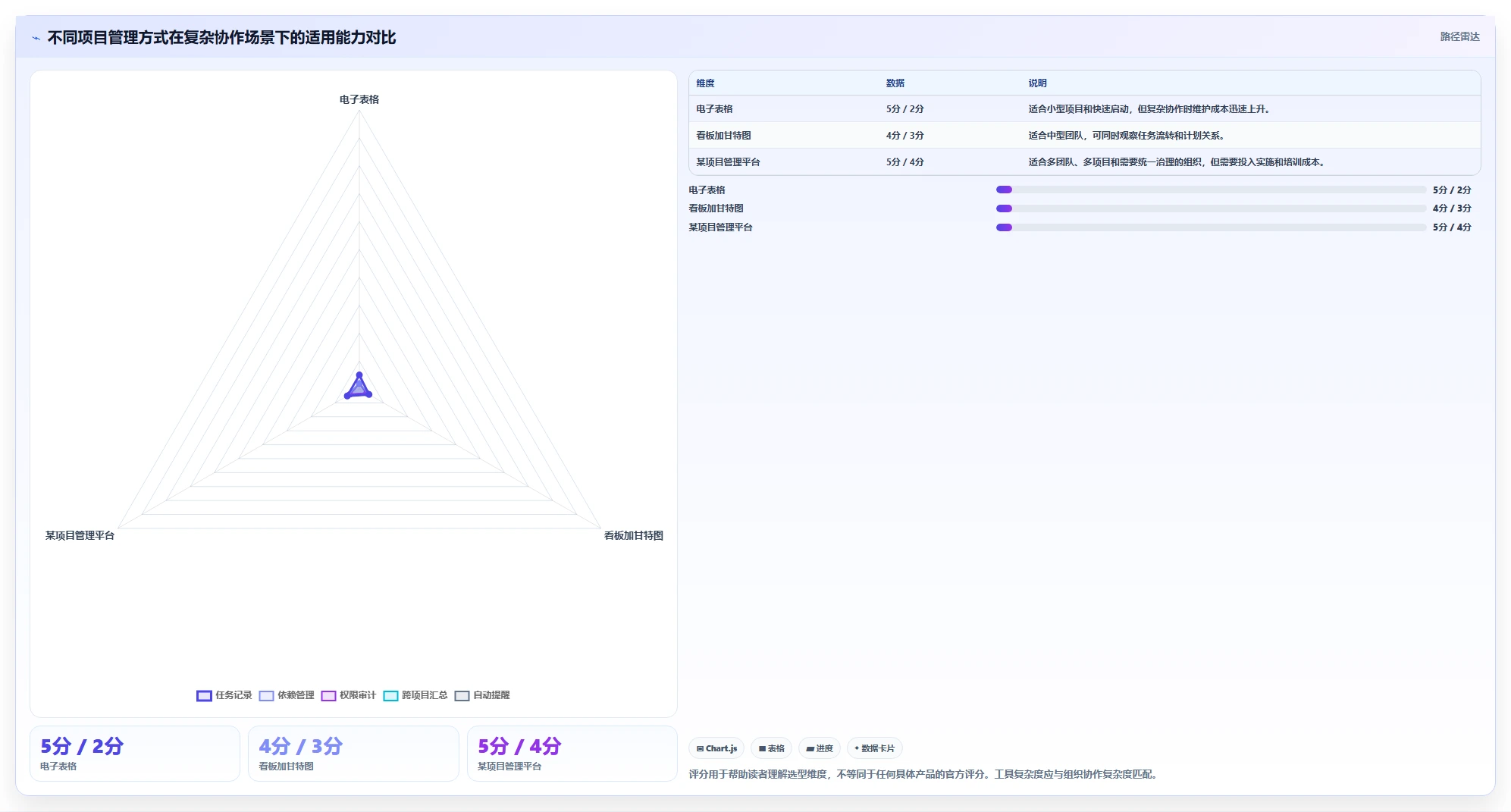Click the small icon left of the title
This screenshot has height=812, width=1511.
(x=36, y=38)
